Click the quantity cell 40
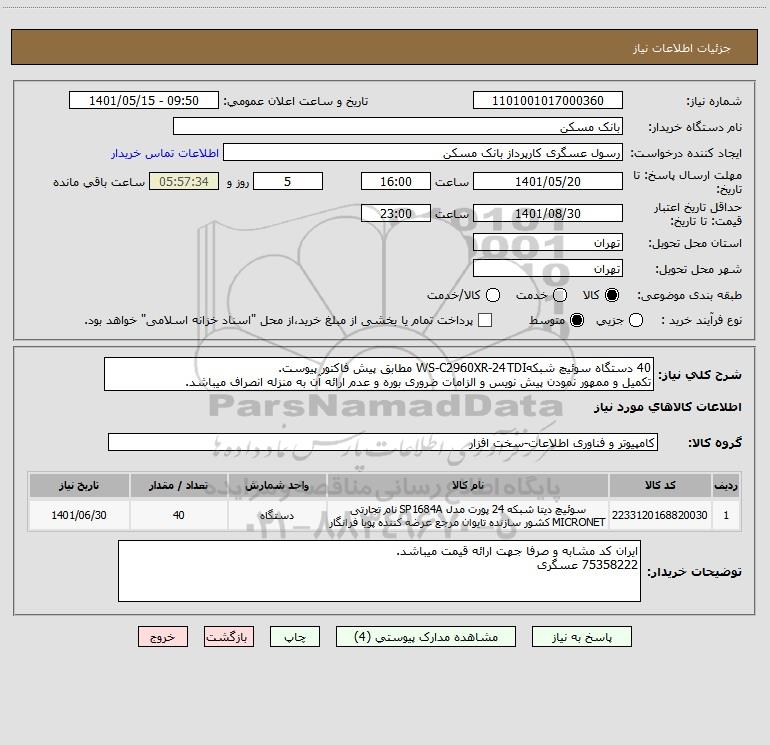 (x=179, y=515)
